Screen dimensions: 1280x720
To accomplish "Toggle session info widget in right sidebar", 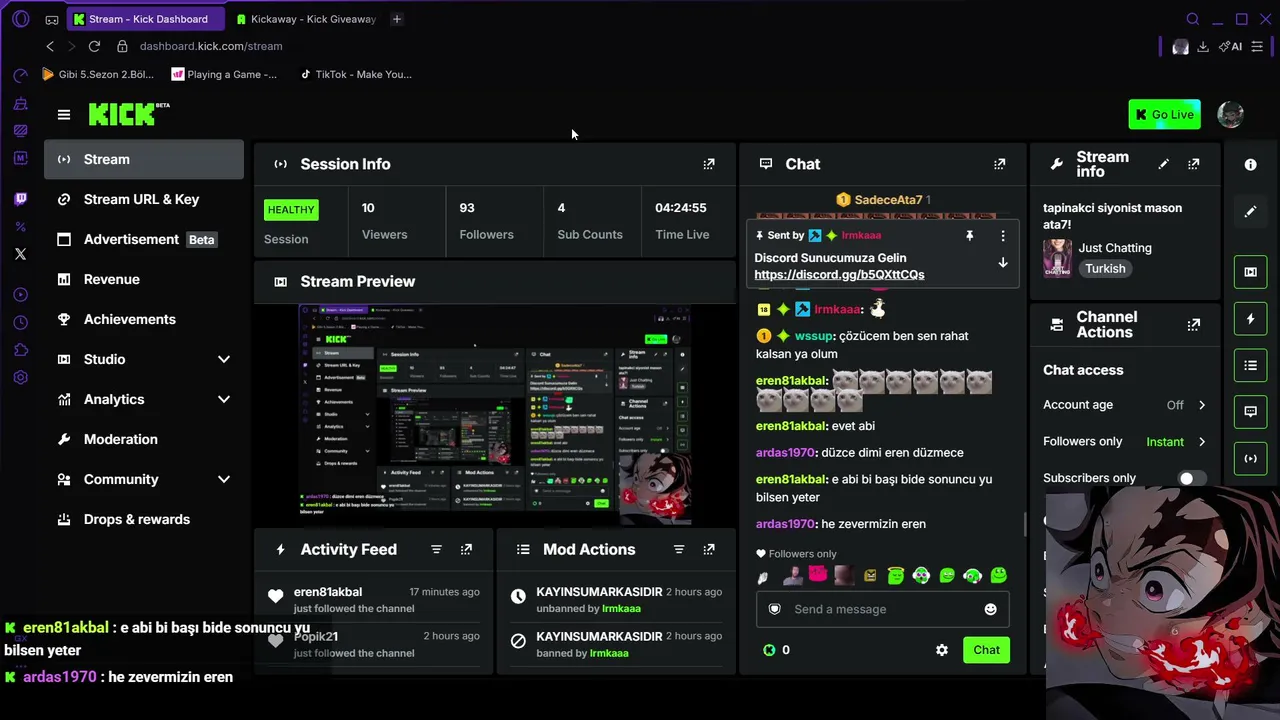I will [x=1250, y=459].
